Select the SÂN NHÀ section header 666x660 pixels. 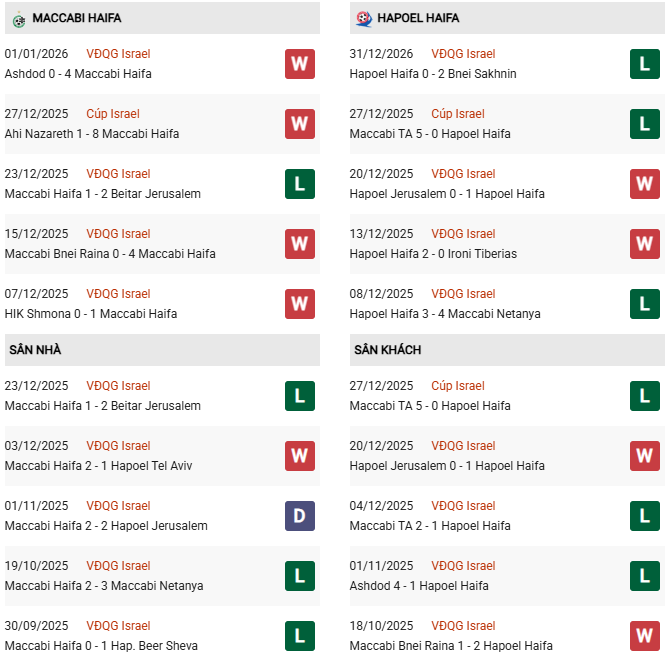[x=37, y=350]
